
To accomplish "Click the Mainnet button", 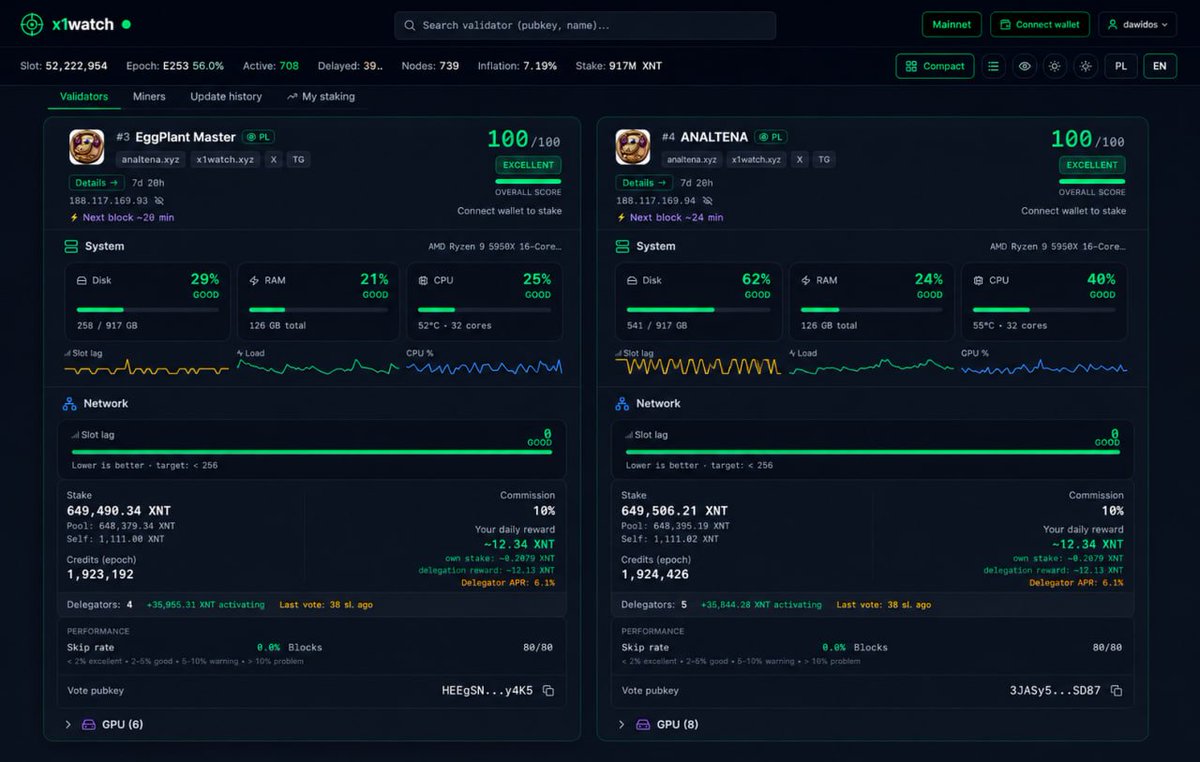I will click(x=952, y=24).
